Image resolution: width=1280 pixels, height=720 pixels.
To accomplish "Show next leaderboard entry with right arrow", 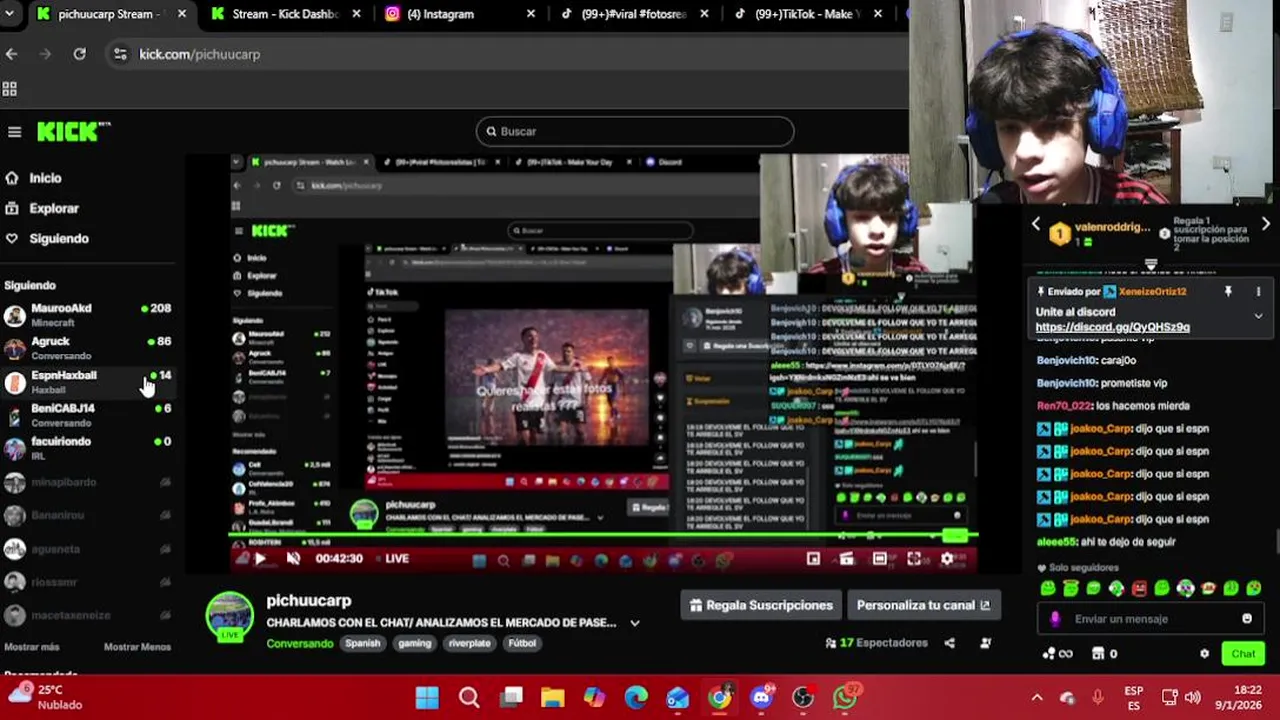I will (x=1265, y=225).
